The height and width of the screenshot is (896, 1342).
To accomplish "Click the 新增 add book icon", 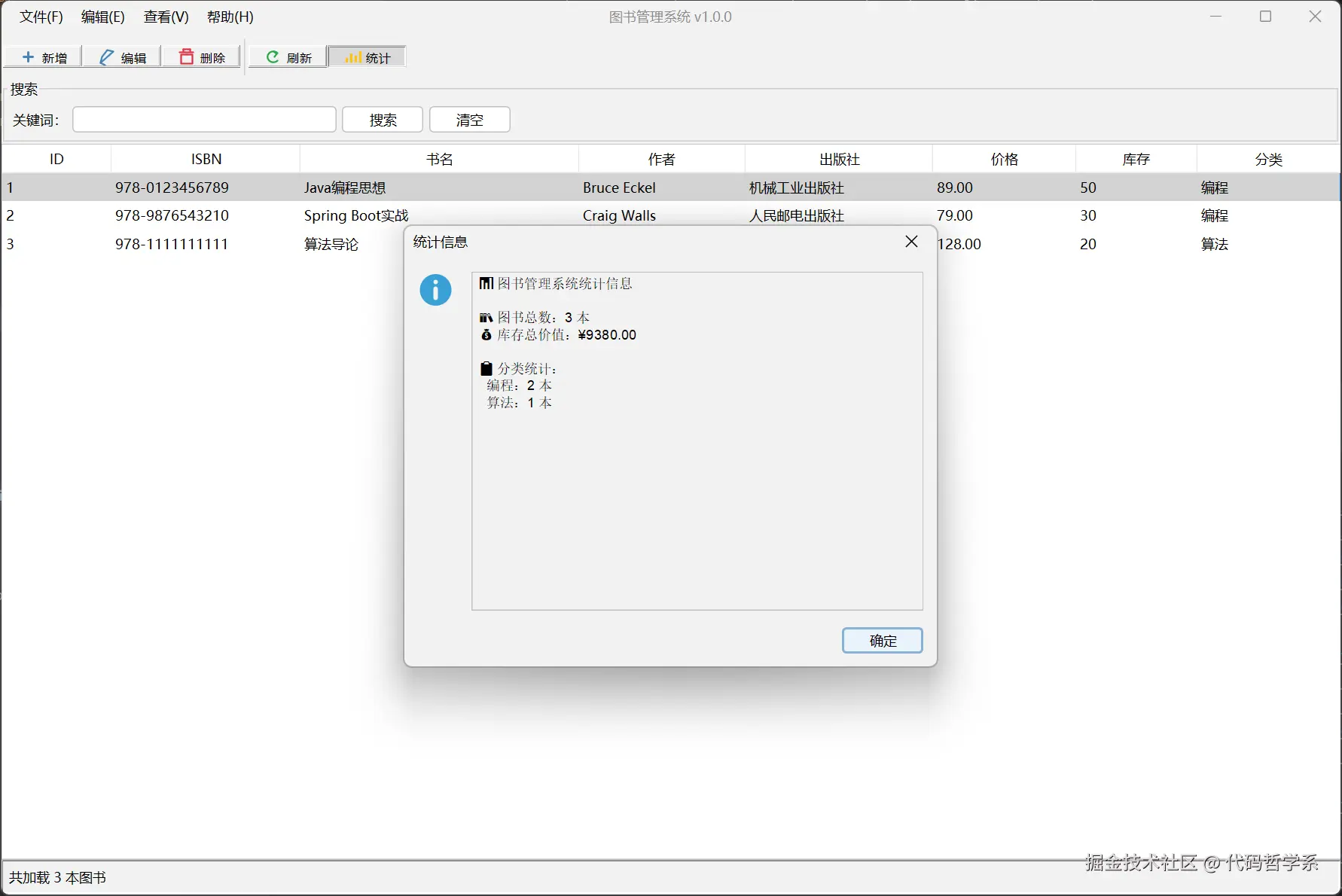I will (28, 56).
